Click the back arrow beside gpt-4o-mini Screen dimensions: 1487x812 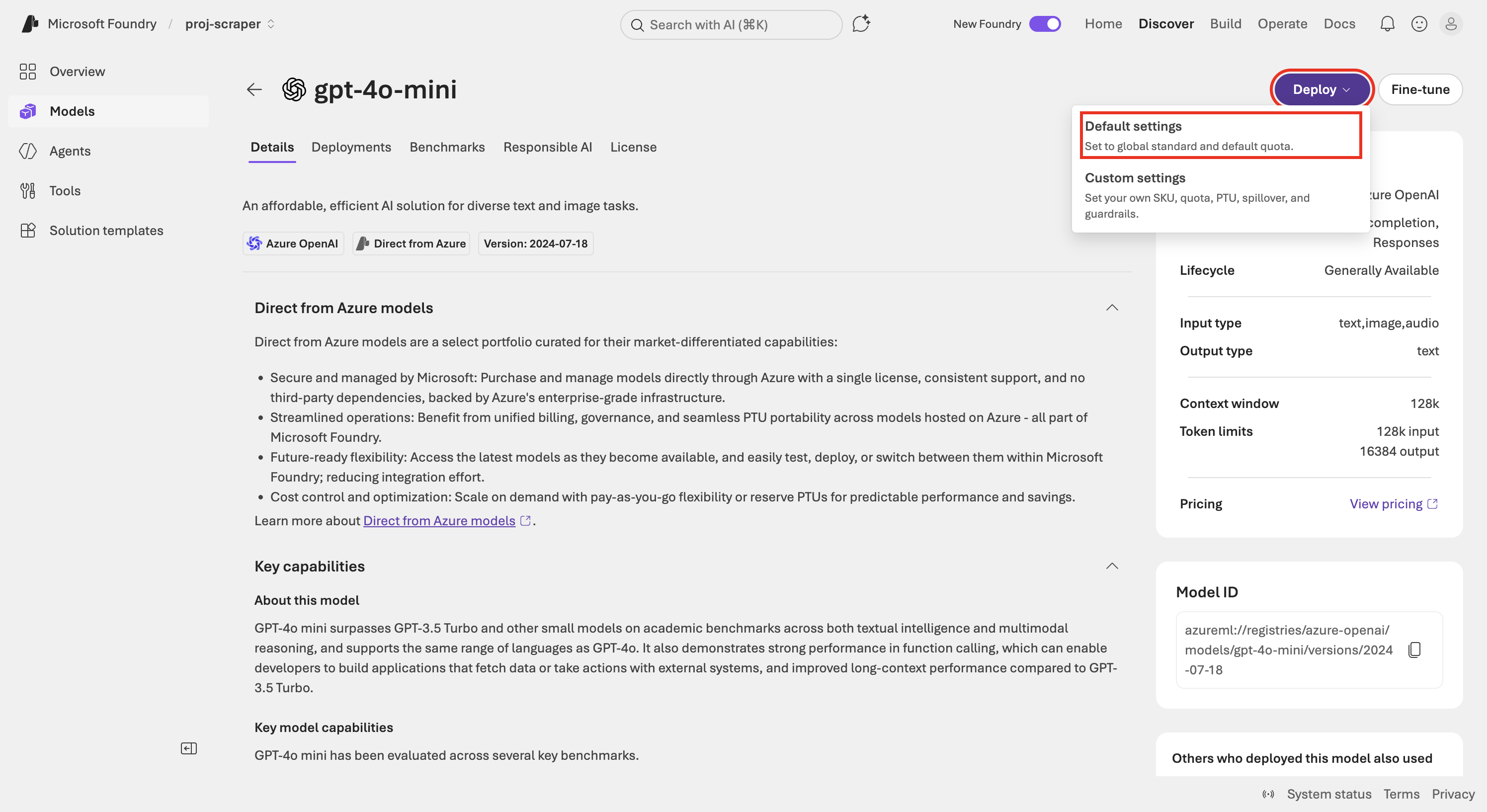pos(254,89)
